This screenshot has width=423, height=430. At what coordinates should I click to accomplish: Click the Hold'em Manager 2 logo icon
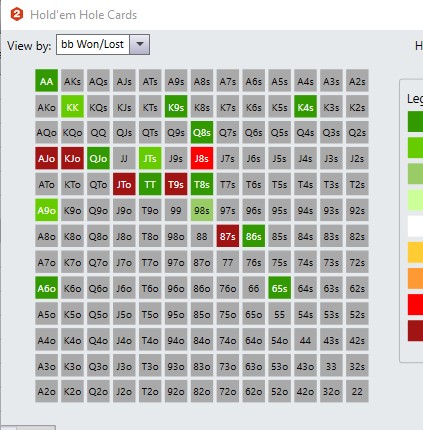pos(17,14)
